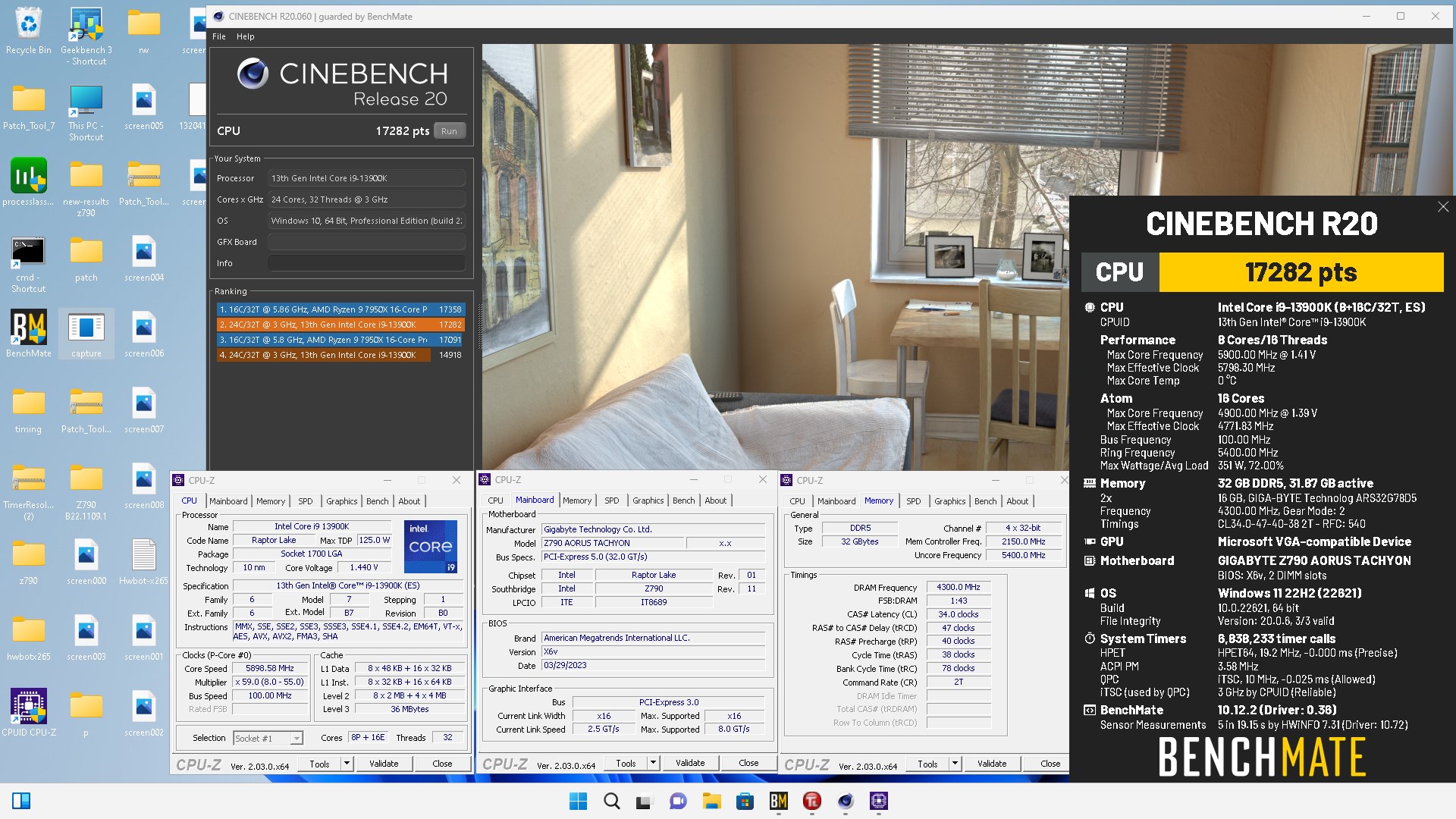Click the Uncore Frequency value 5400.0 MHz

pyautogui.click(x=1023, y=555)
